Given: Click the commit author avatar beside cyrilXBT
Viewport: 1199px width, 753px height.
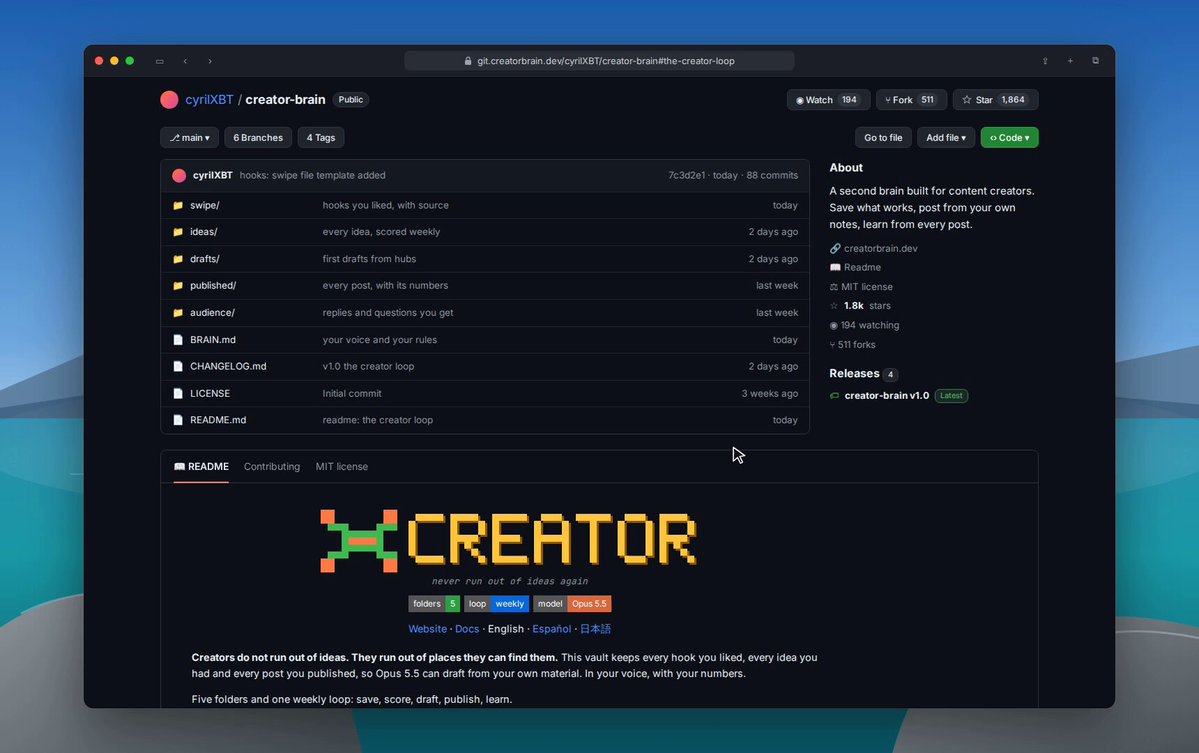Looking at the screenshot, I should (x=179, y=175).
